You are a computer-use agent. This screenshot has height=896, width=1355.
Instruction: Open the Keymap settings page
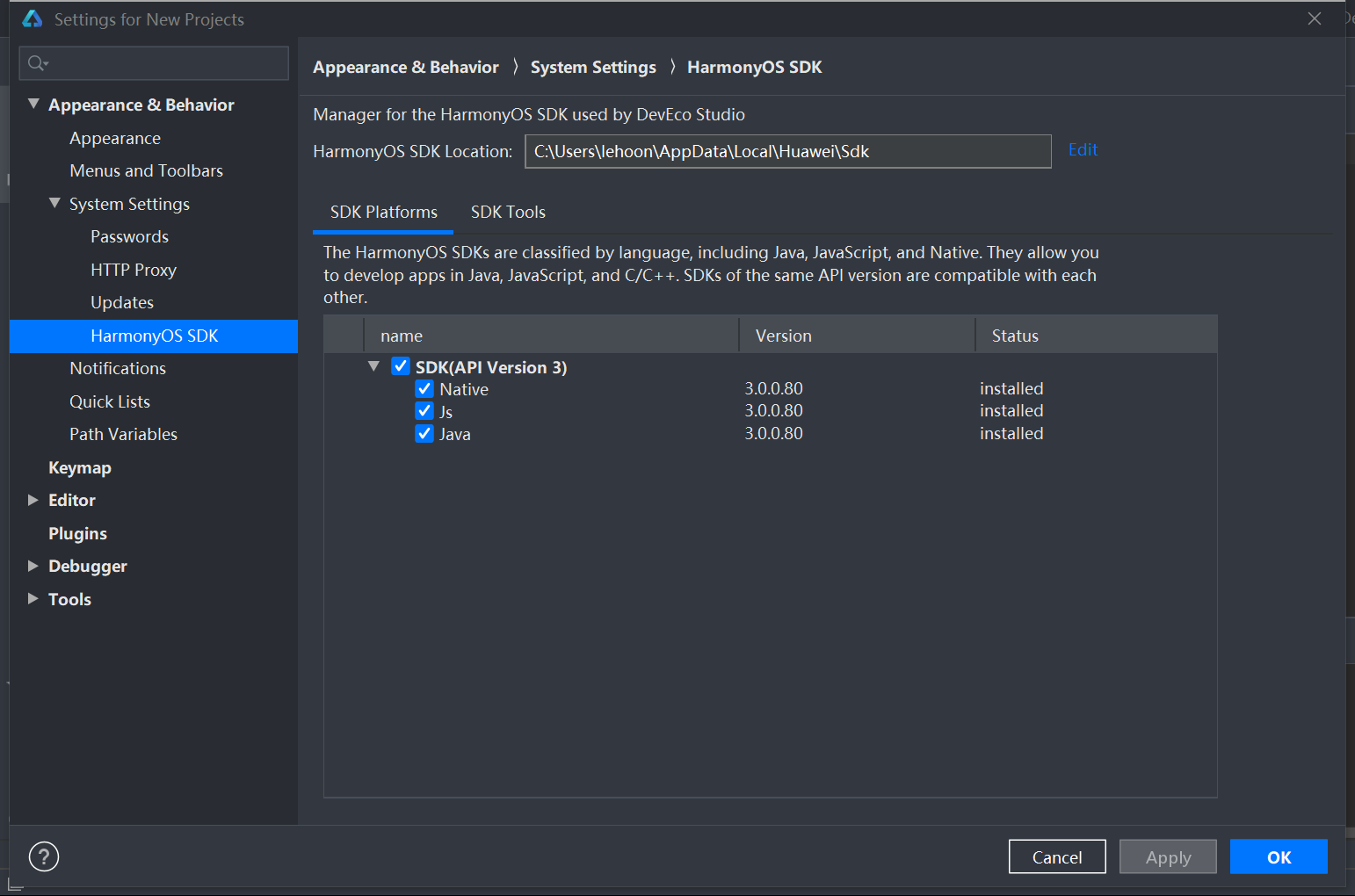[x=80, y=467]
